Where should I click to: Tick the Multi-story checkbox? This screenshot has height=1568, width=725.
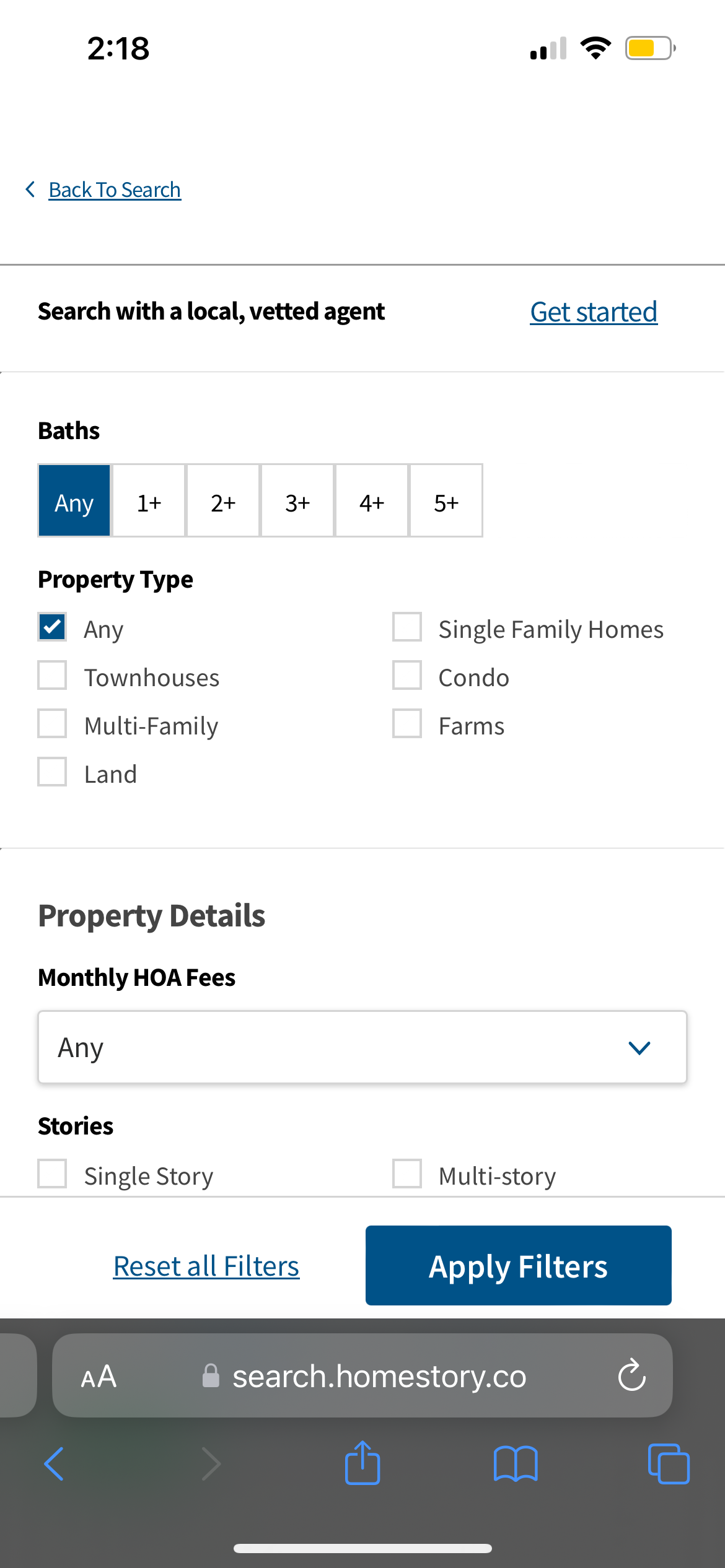pos(407,1174)
